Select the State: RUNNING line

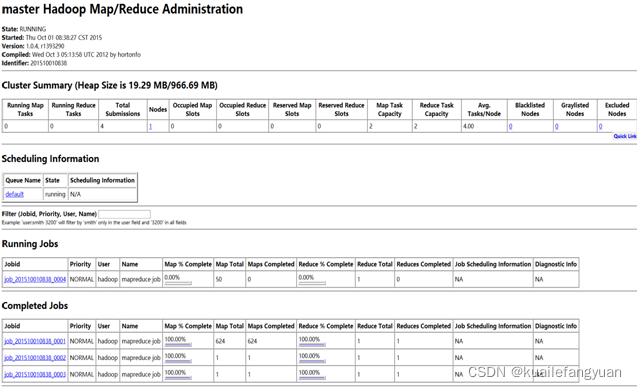[24, 29]
